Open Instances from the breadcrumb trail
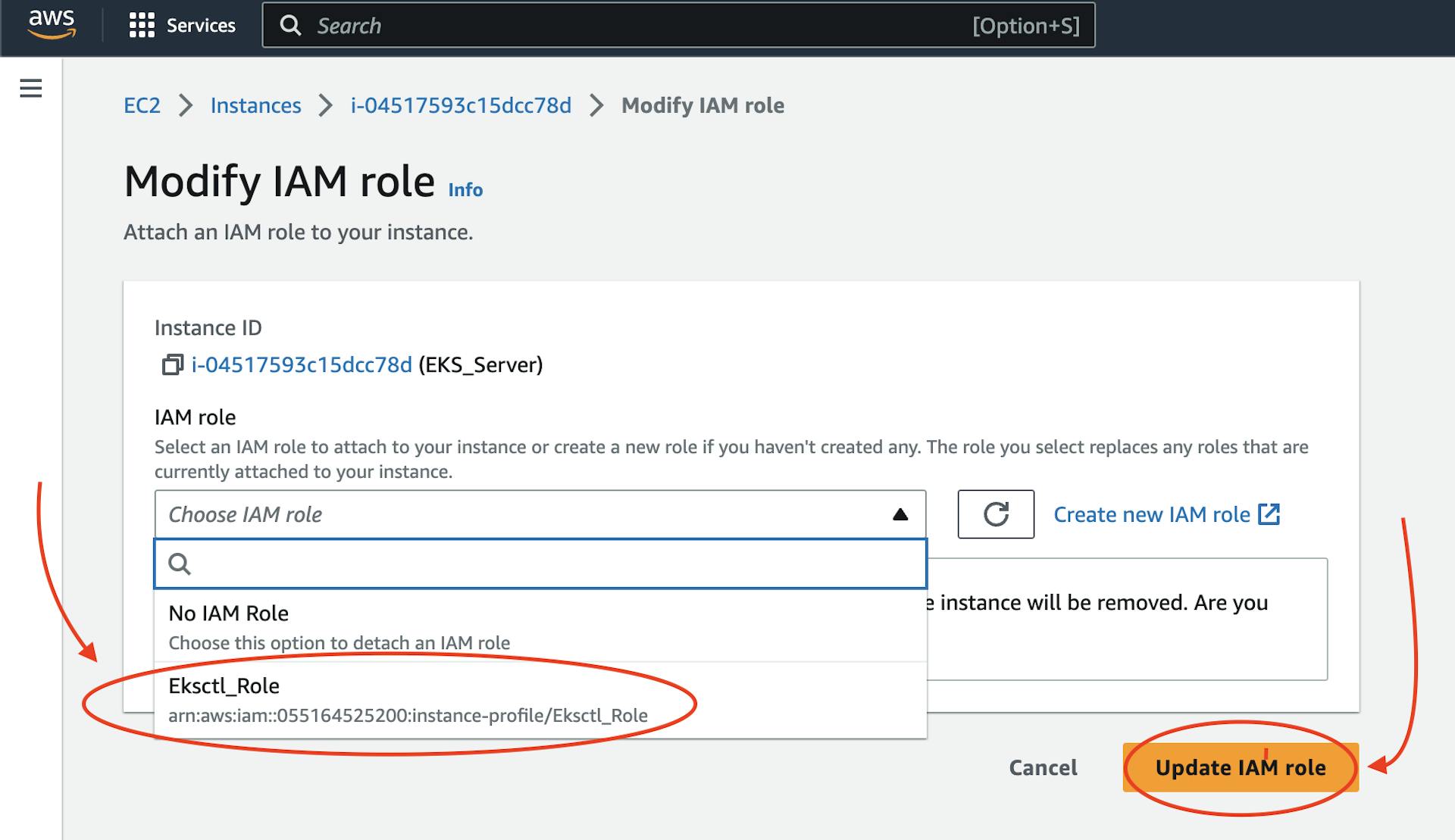Screen dimensions: 1455x840 (x=256, y=105)
